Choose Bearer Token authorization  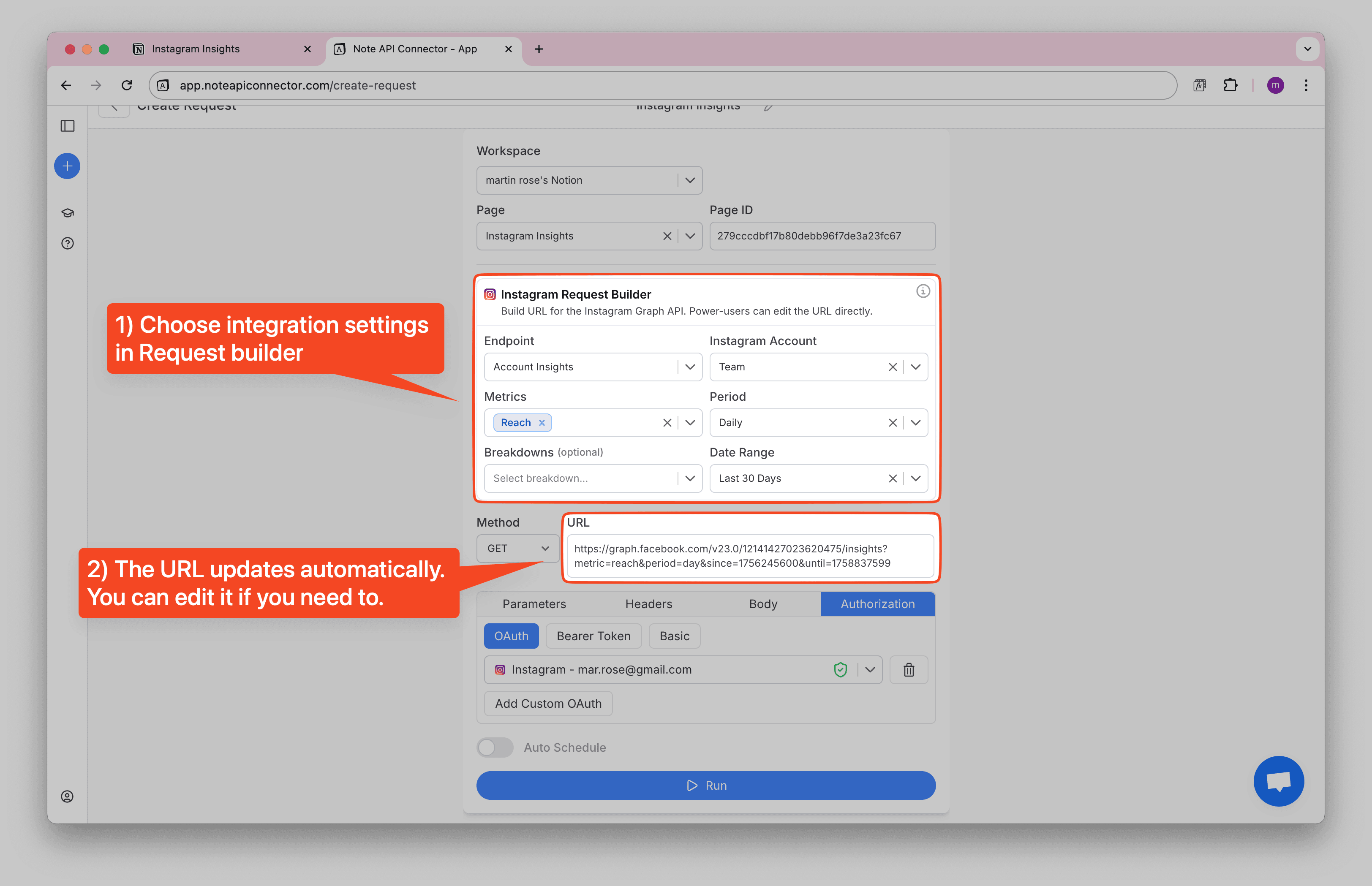[593, 636]
